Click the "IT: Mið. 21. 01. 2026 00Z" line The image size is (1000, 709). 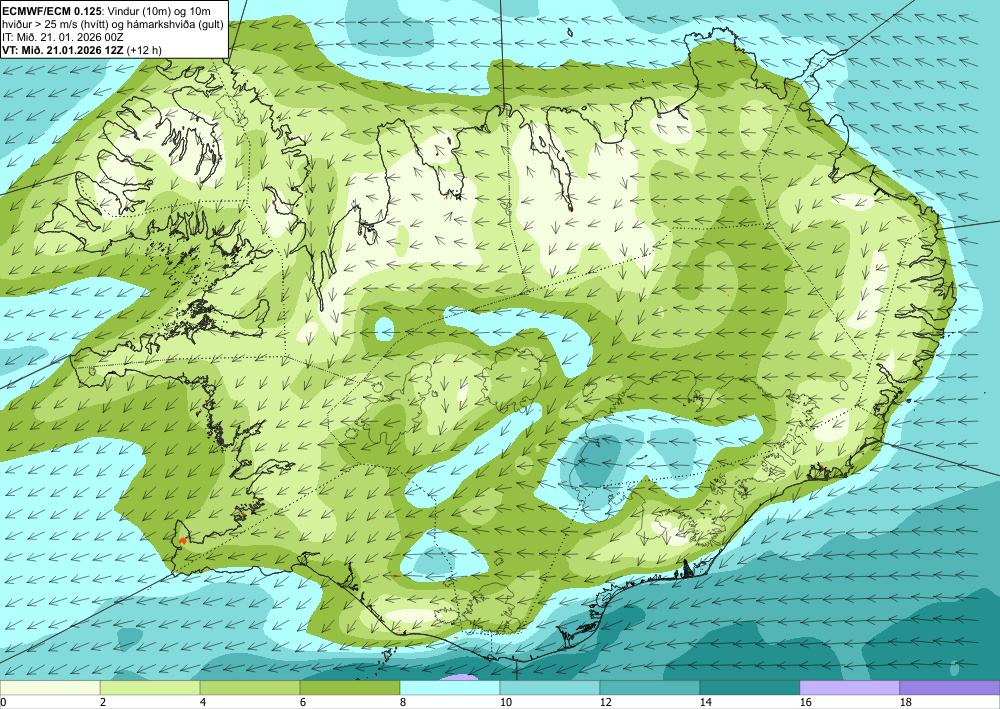(60, 38)
